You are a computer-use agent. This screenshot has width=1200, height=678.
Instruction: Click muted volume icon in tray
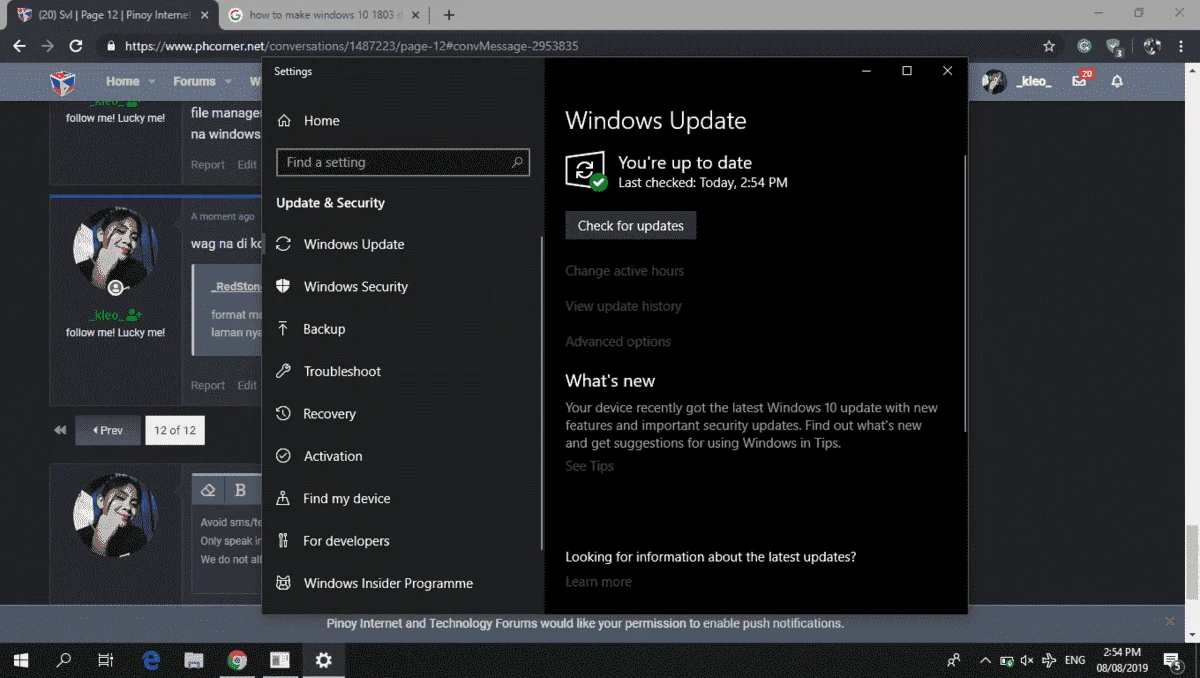(1027, 661)
